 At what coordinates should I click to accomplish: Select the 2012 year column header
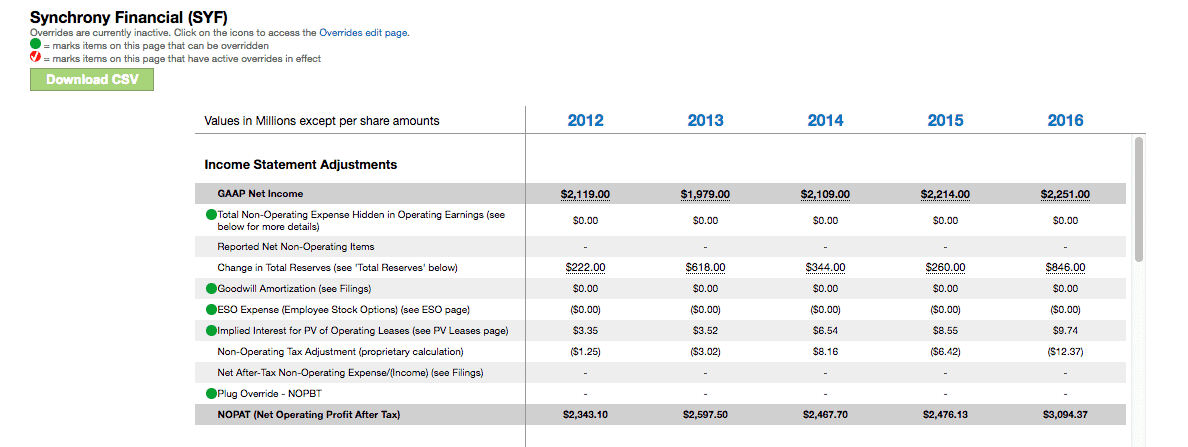coord(586,120)
